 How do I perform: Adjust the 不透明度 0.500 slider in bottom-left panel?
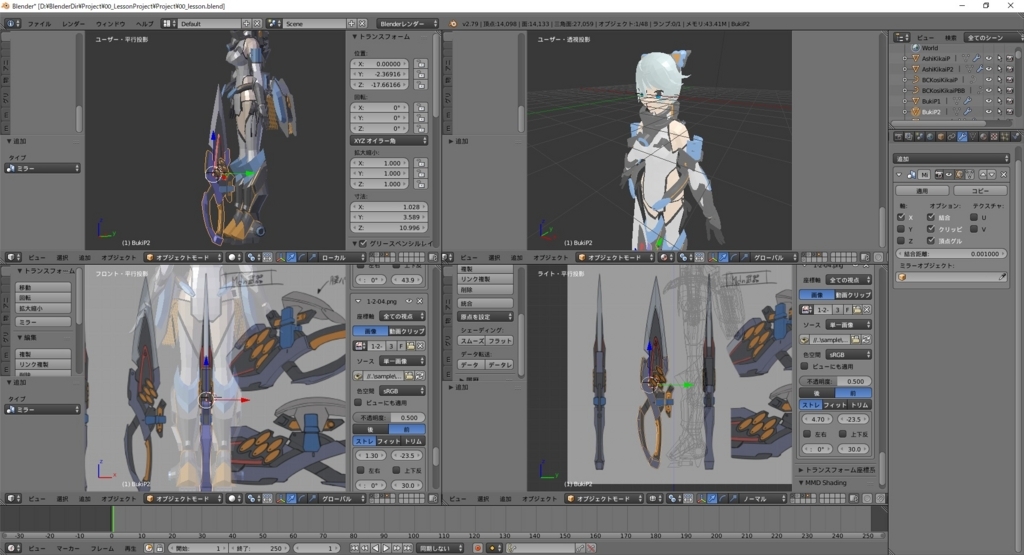pos(389,417)
